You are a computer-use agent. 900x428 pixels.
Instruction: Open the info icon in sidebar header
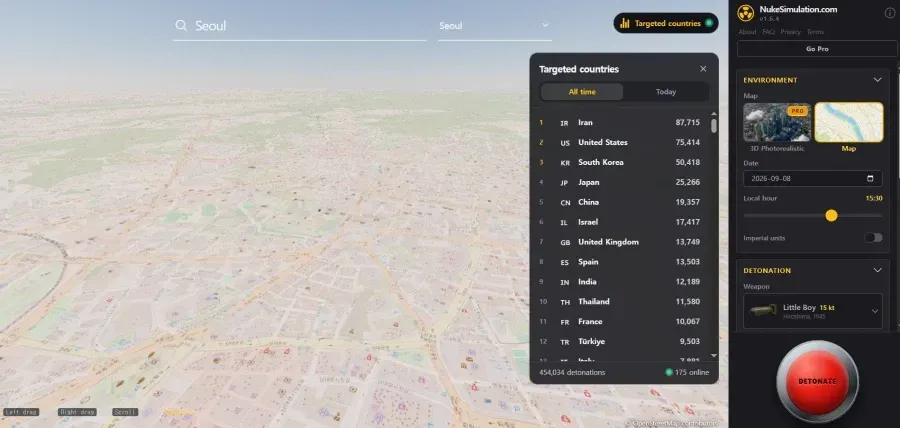[x=890, y=13]
